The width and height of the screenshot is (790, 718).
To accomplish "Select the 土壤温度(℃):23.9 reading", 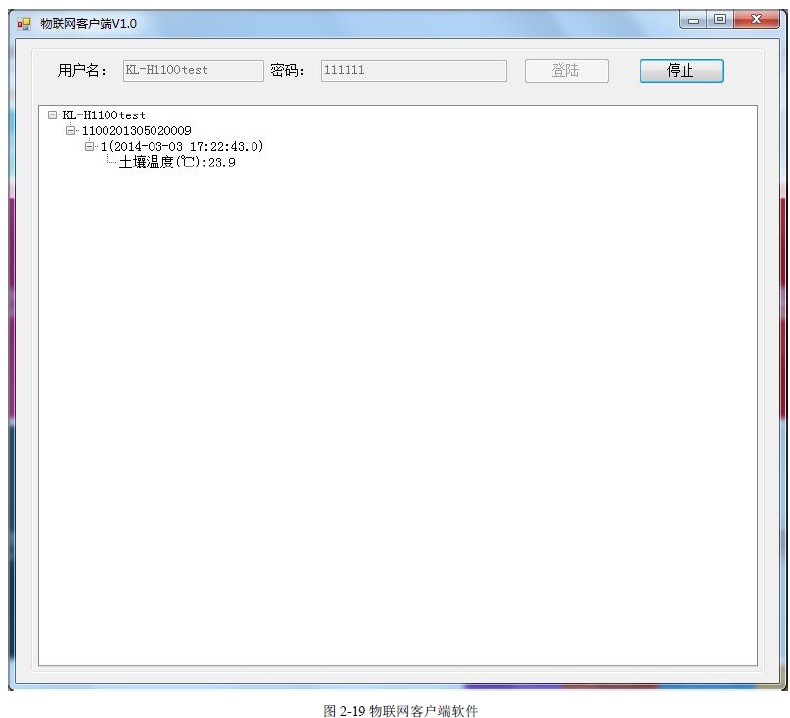I will pos(177,162).
